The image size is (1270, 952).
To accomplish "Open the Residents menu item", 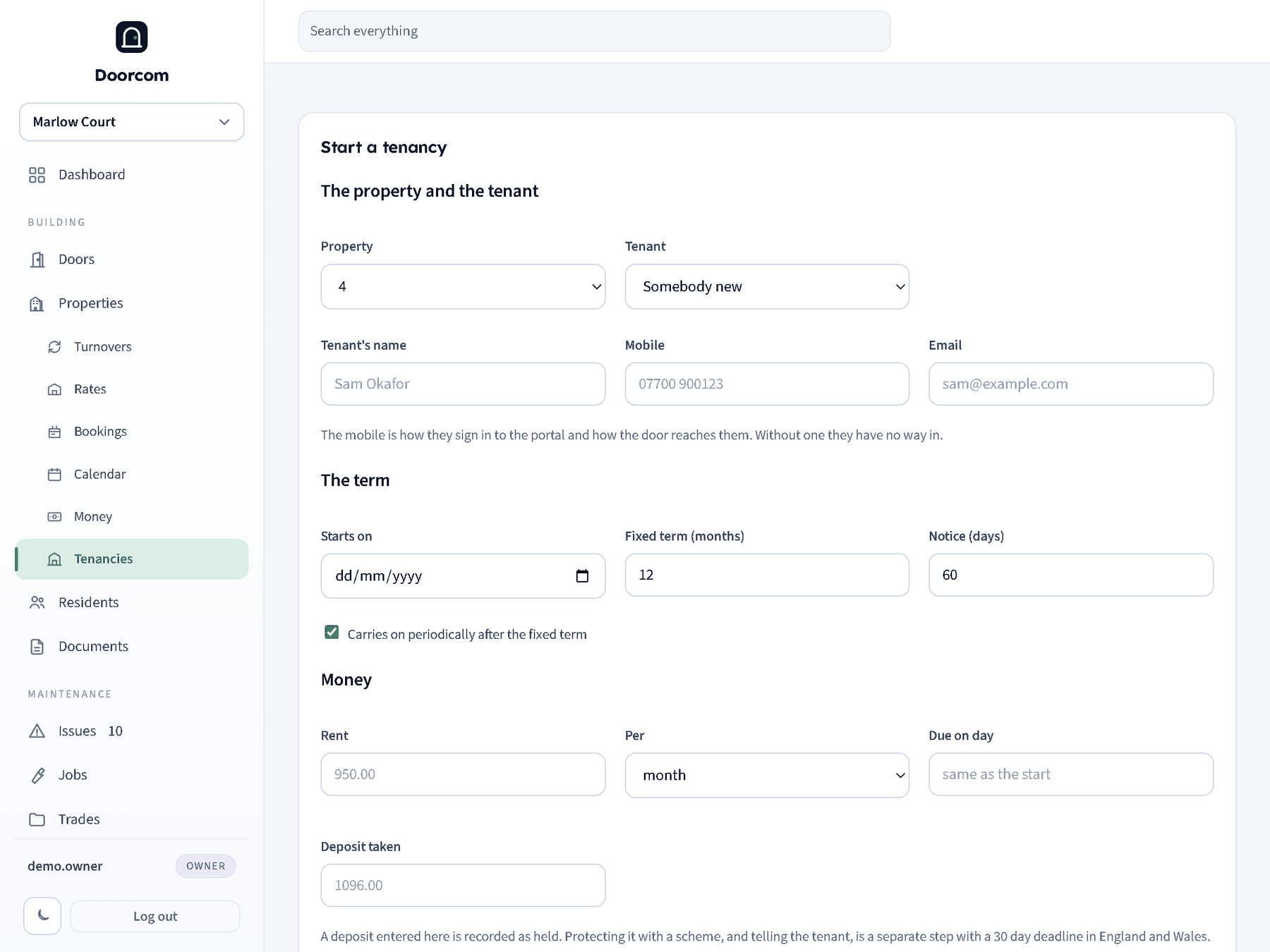I will (x=132, y=602).
